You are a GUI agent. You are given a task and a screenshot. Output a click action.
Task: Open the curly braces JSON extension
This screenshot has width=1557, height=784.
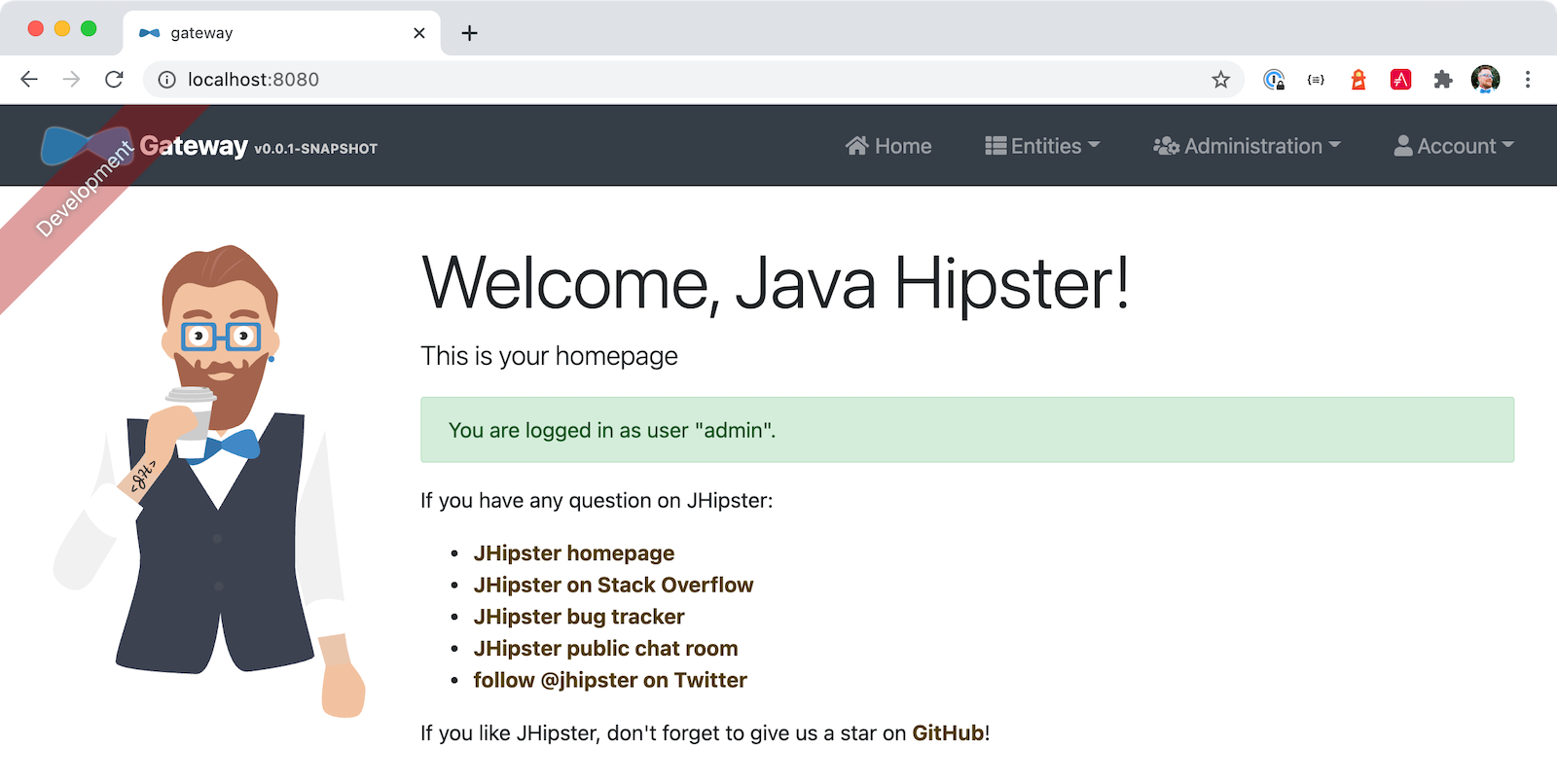click(x=1316, y=80)
